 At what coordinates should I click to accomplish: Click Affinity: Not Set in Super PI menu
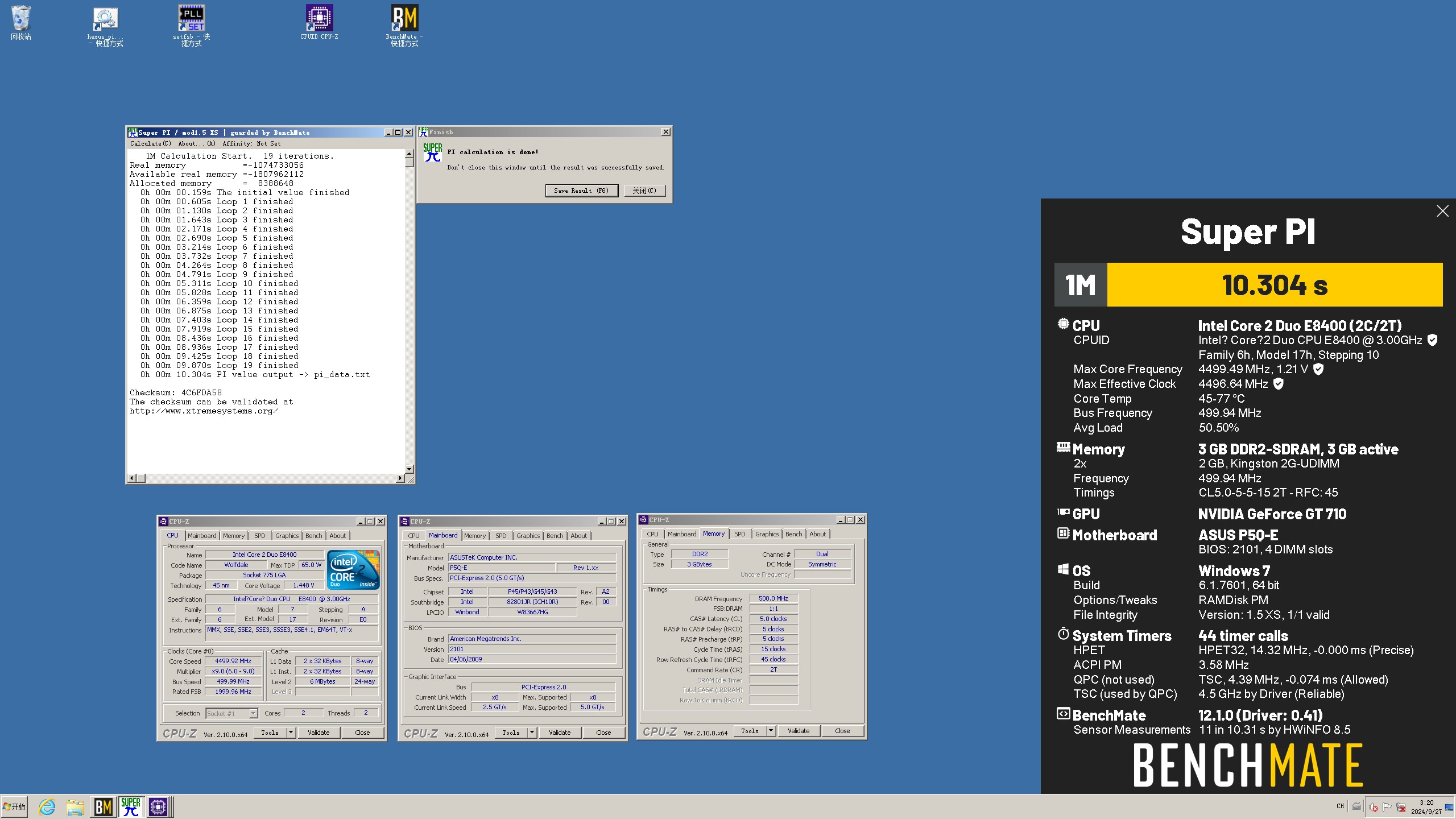pyautogui.click(x=251, y=144)
